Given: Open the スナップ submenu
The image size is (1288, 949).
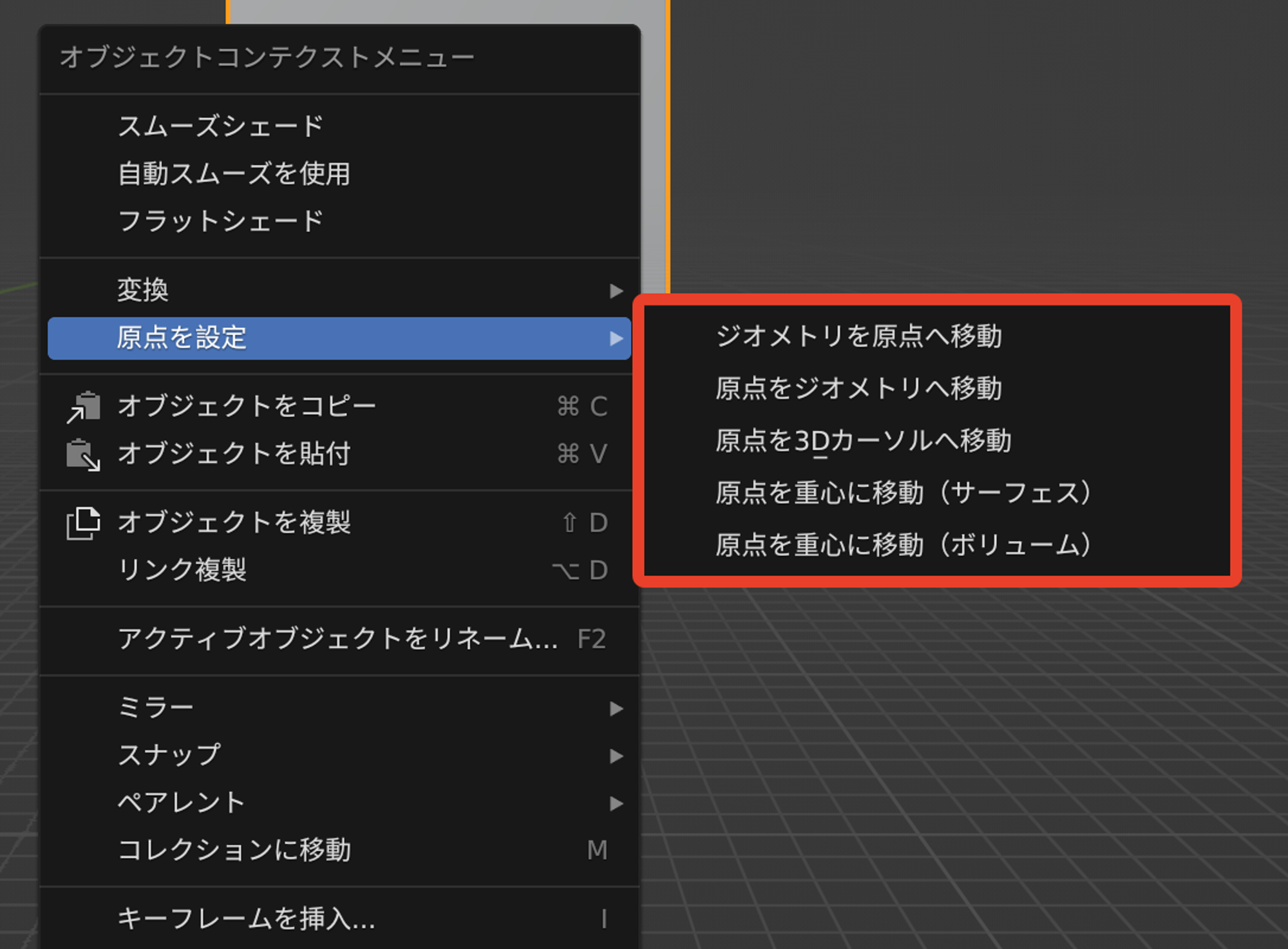Looking at the screenshot, I should pos(339,756).
